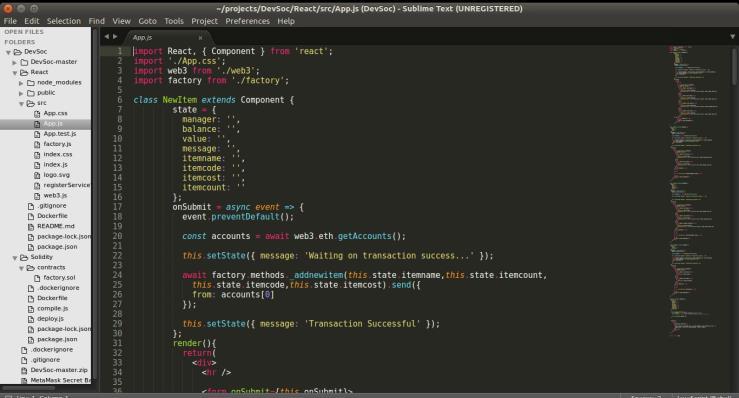
Task: Go to previous tab with left arrow
Action: (x=107, y=36)
